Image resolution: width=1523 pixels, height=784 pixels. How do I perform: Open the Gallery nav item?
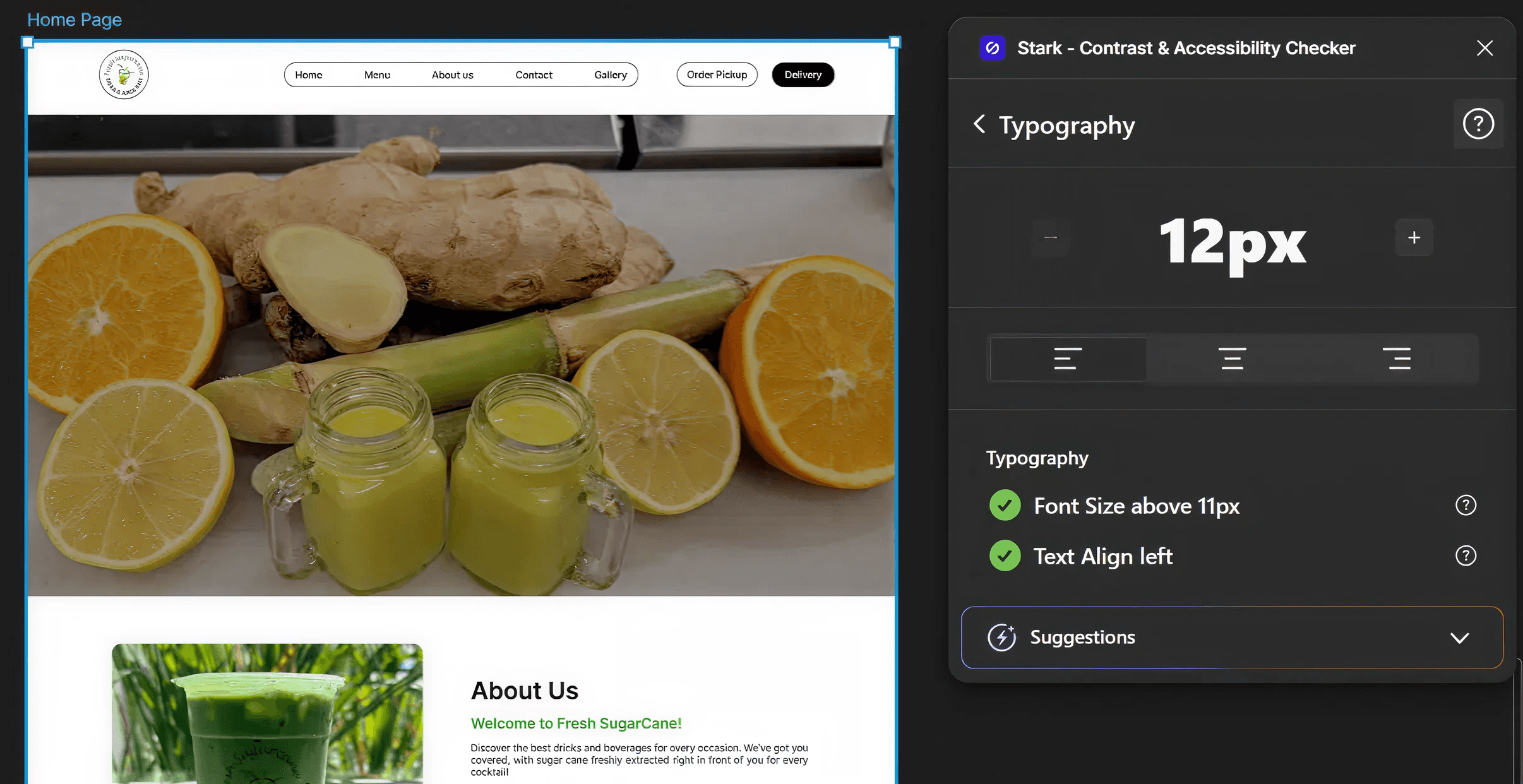(x=610, y=75)
